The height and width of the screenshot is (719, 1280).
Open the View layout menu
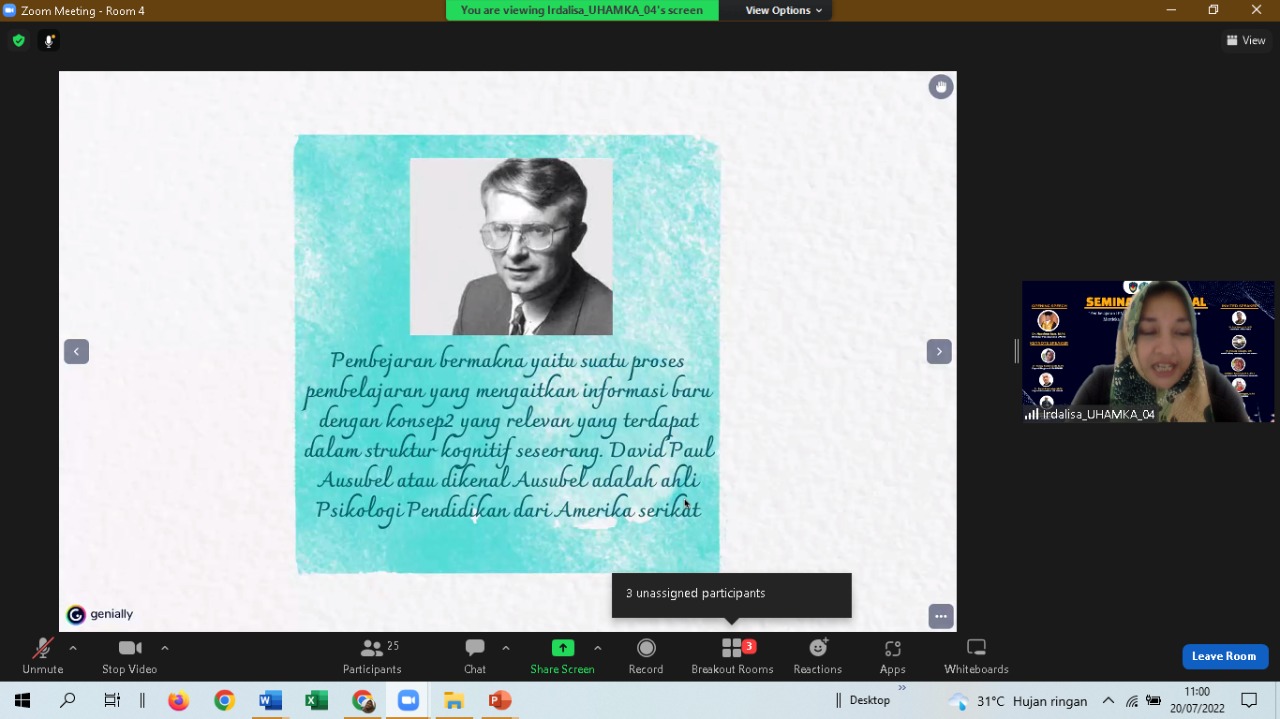(x=1246, y=41)
